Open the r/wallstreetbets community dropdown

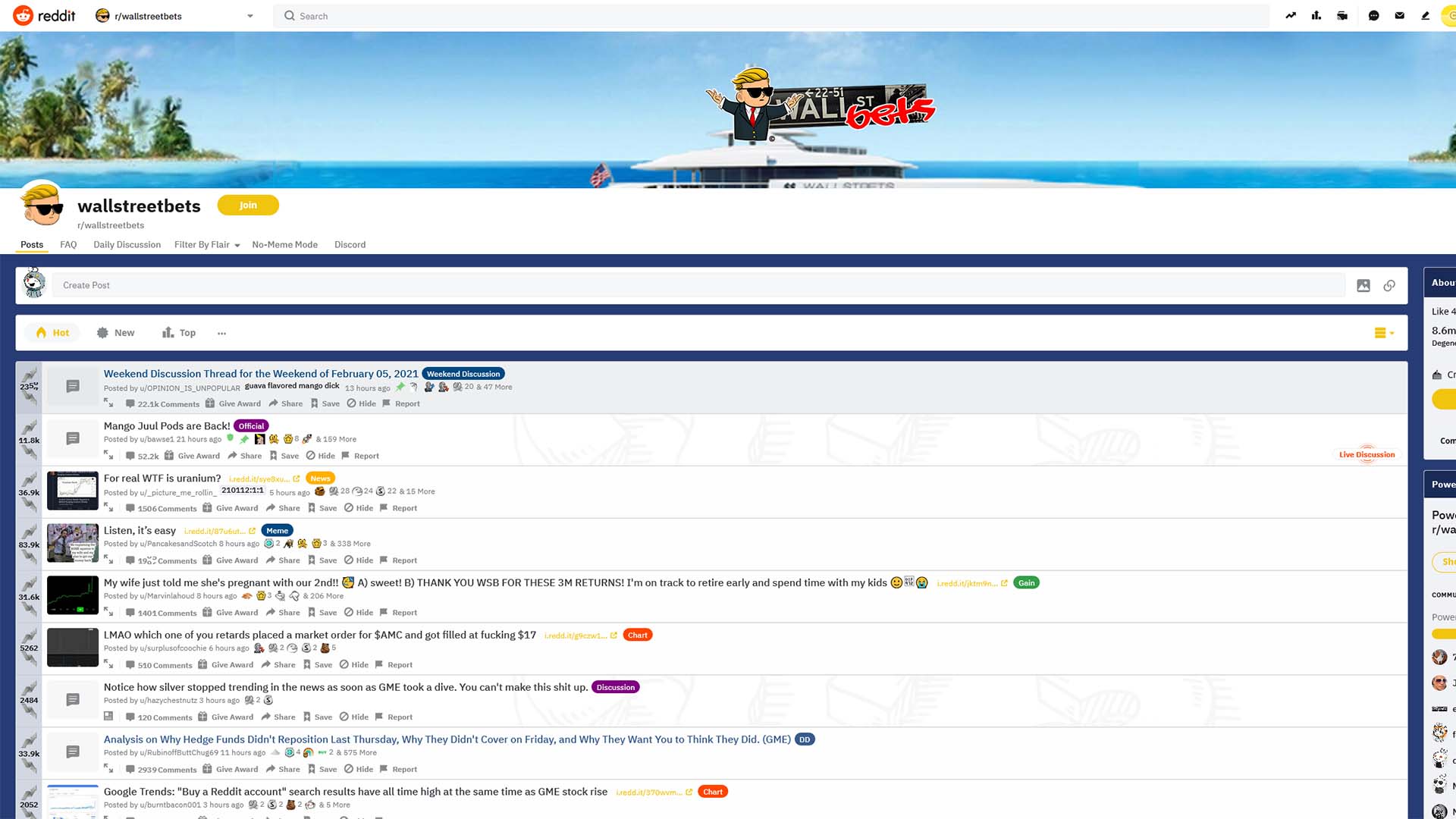[x=174, y=16]
